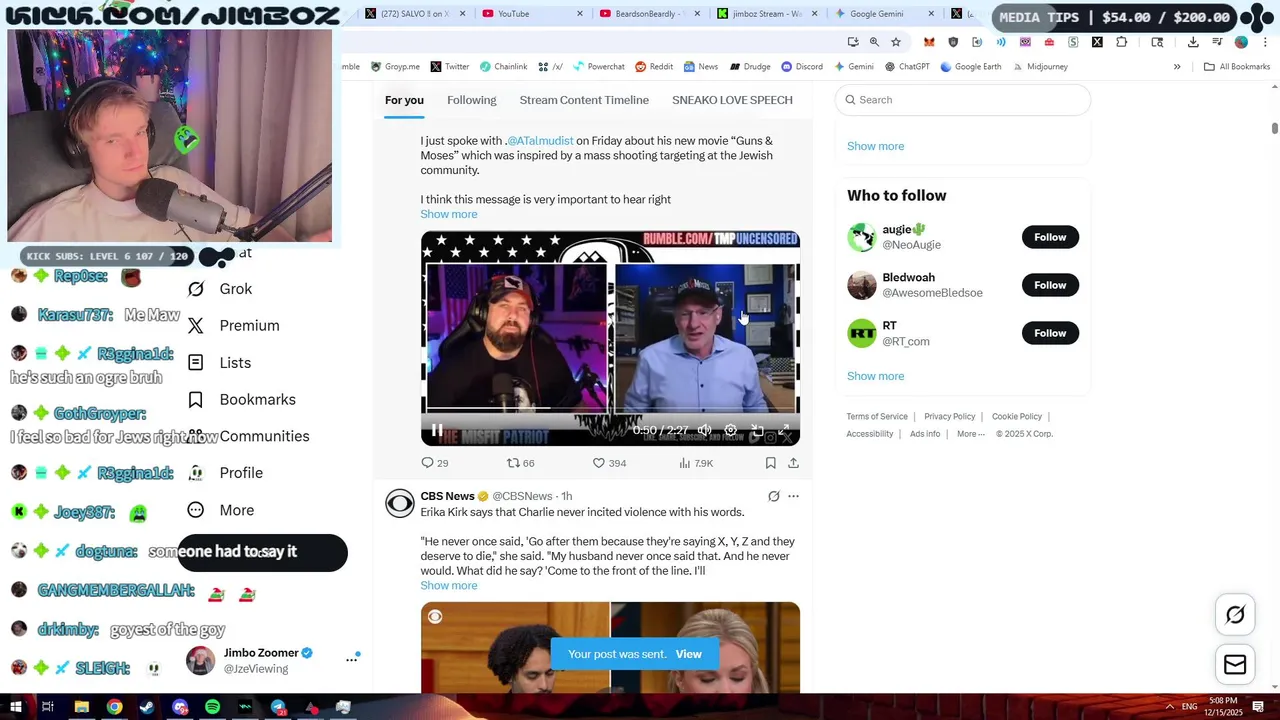Click the X search field
This screenshot has height=720, width=1280.
tap(963, 100)
